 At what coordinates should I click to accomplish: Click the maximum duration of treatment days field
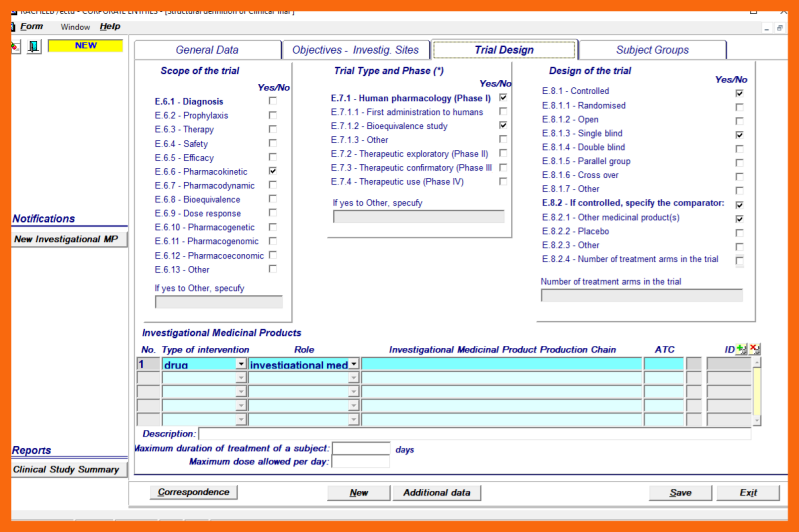tap(361, 448)
